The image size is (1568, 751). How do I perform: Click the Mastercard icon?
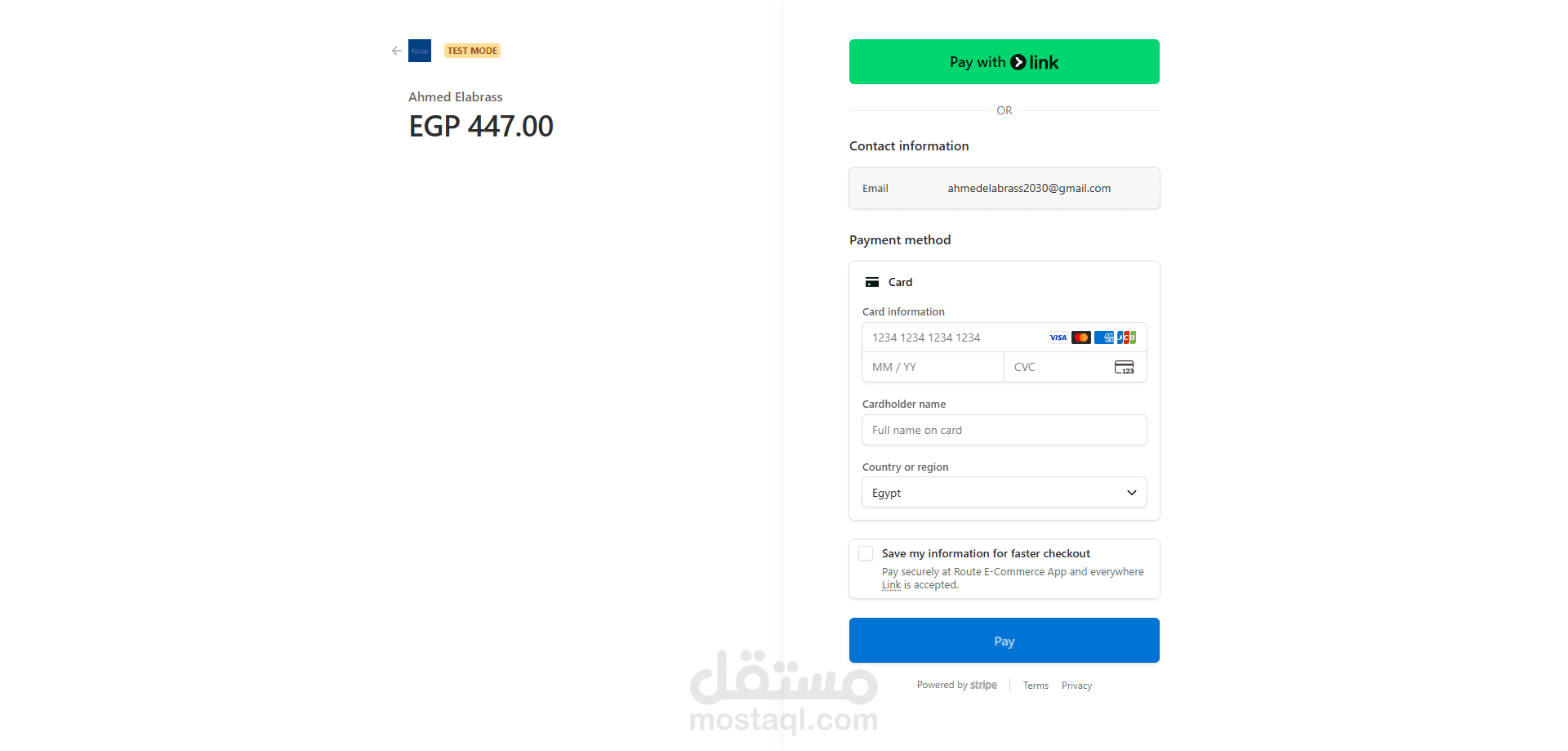click(x=1080, y=338)
